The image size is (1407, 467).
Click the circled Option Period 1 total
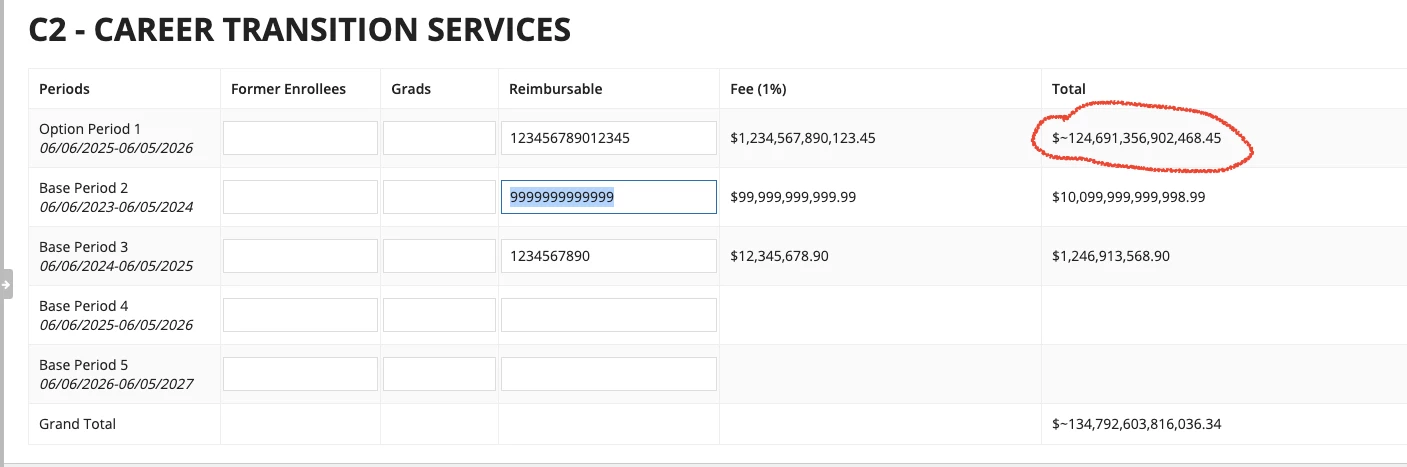pos(1137,138)
